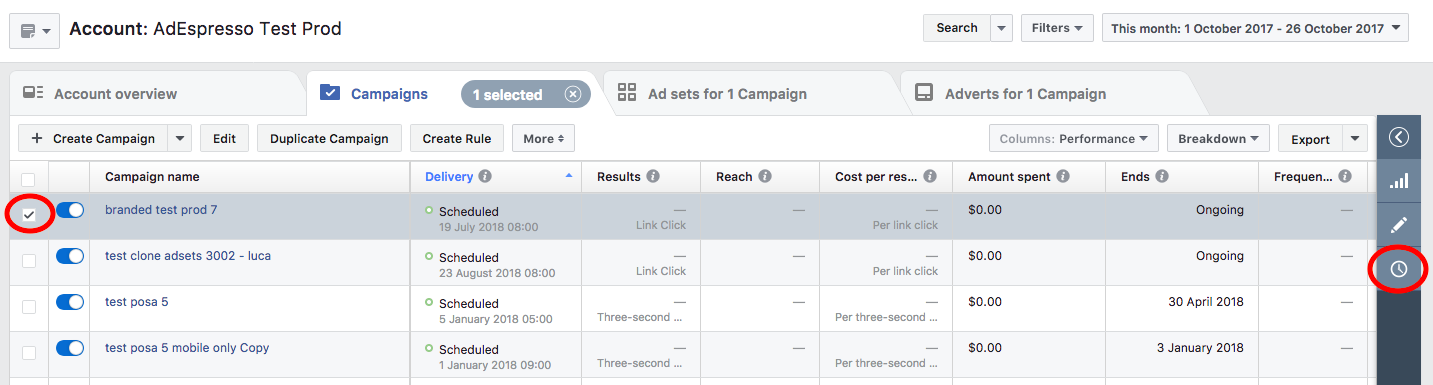
Task: Click the Amount spent info icon
Action: point(1063,177)
